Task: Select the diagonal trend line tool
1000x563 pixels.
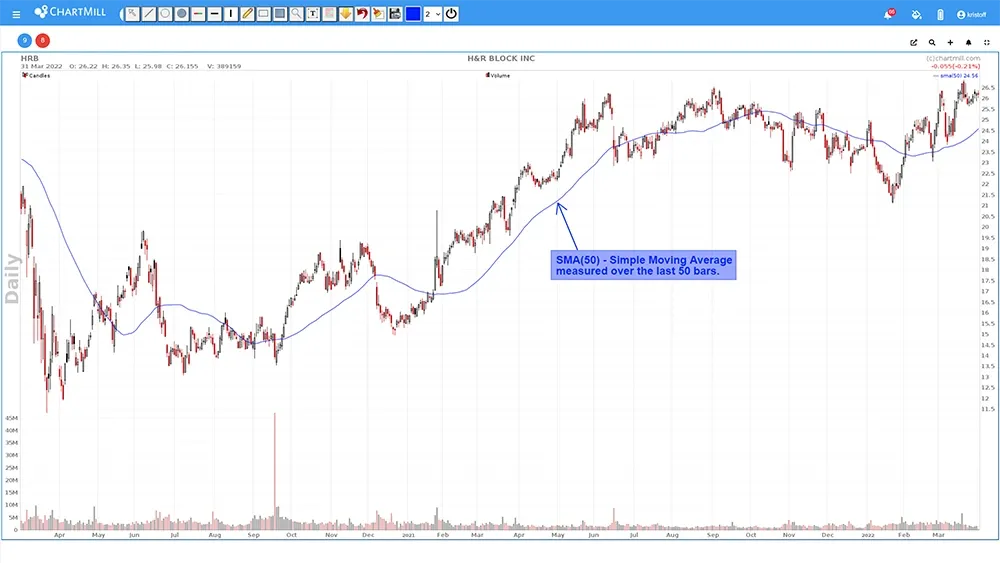Action: [149, 13]
